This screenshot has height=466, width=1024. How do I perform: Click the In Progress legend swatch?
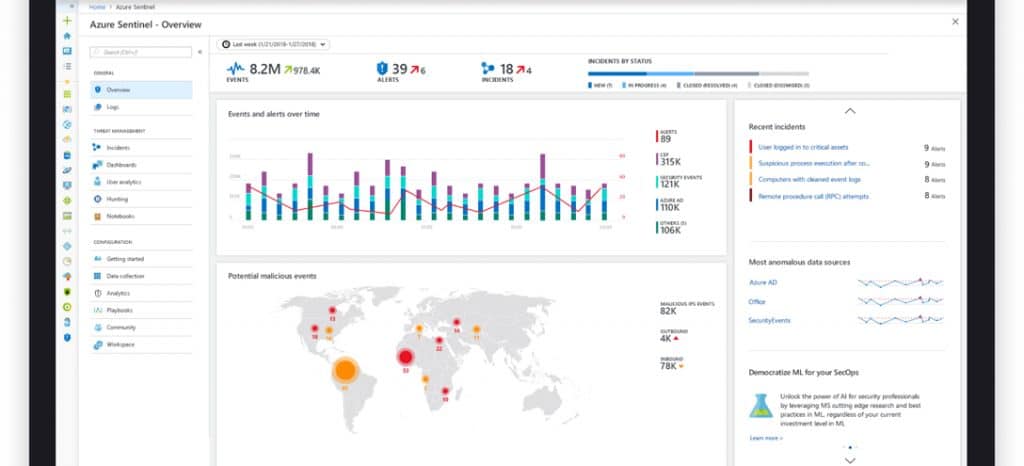click(x=624, y=85)
